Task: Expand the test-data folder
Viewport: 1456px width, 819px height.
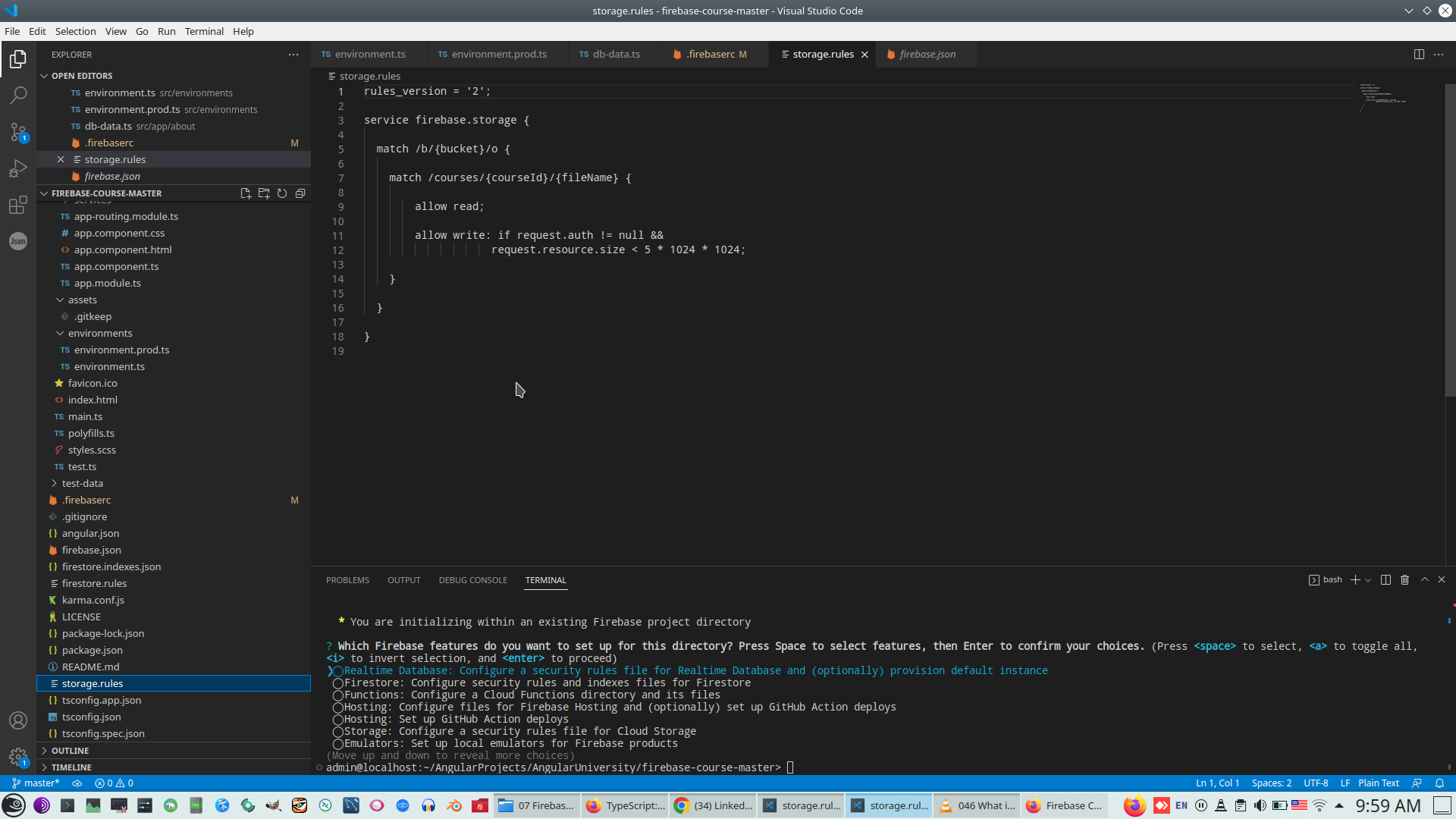Action: (x=82, y=483)
